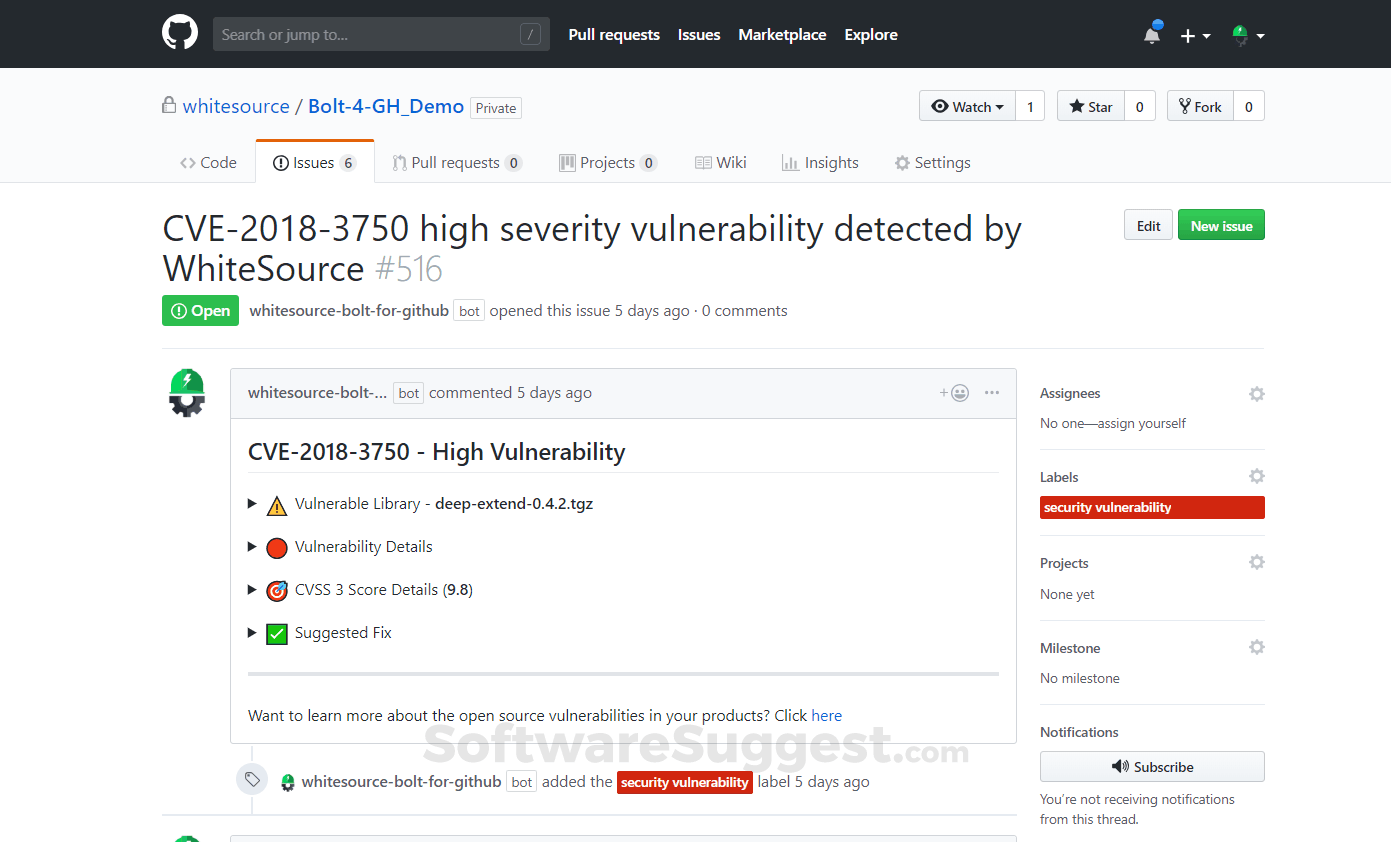
Task: Open whitesource-bolt-for-github author link in header
Action: pos(349,310)
